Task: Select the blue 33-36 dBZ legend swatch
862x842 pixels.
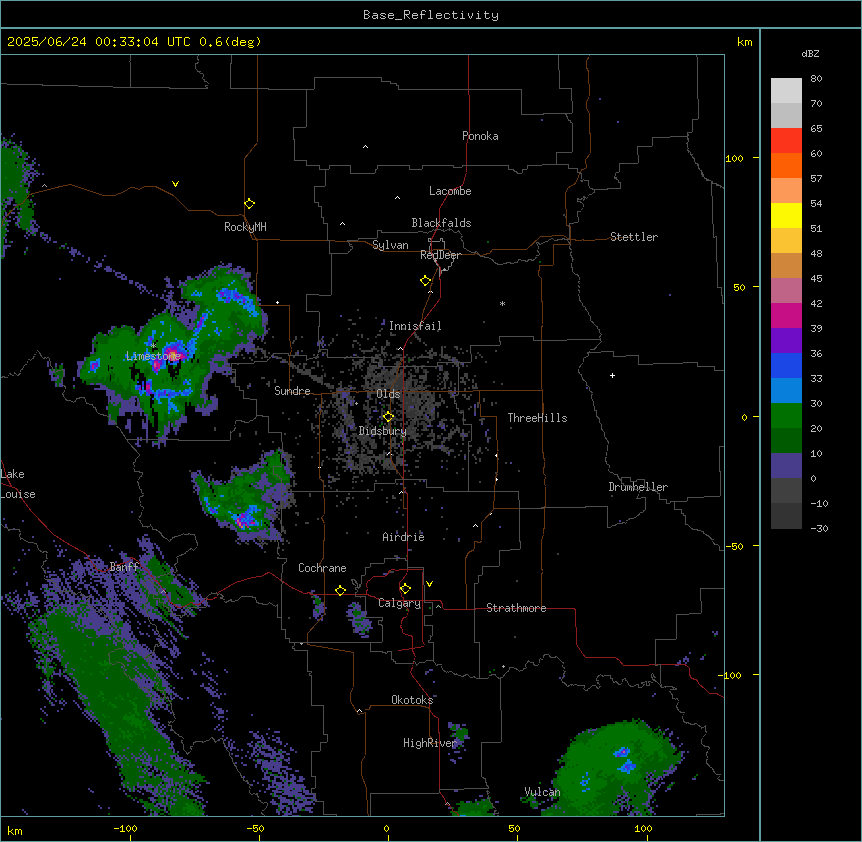Action: (786, 365)
